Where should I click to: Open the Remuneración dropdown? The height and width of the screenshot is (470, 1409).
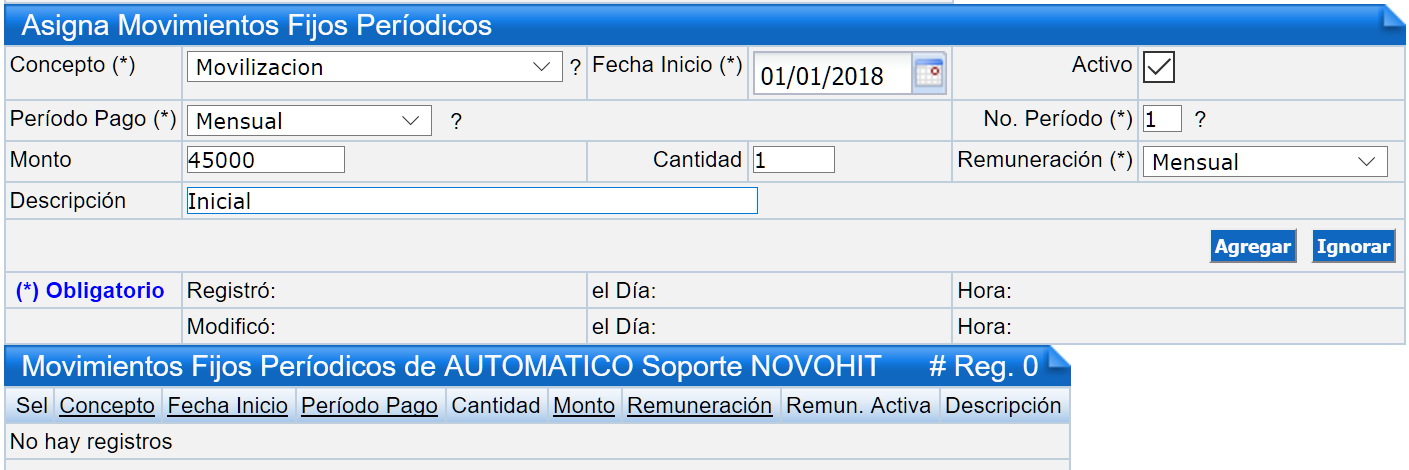[x=1265, y=162]
